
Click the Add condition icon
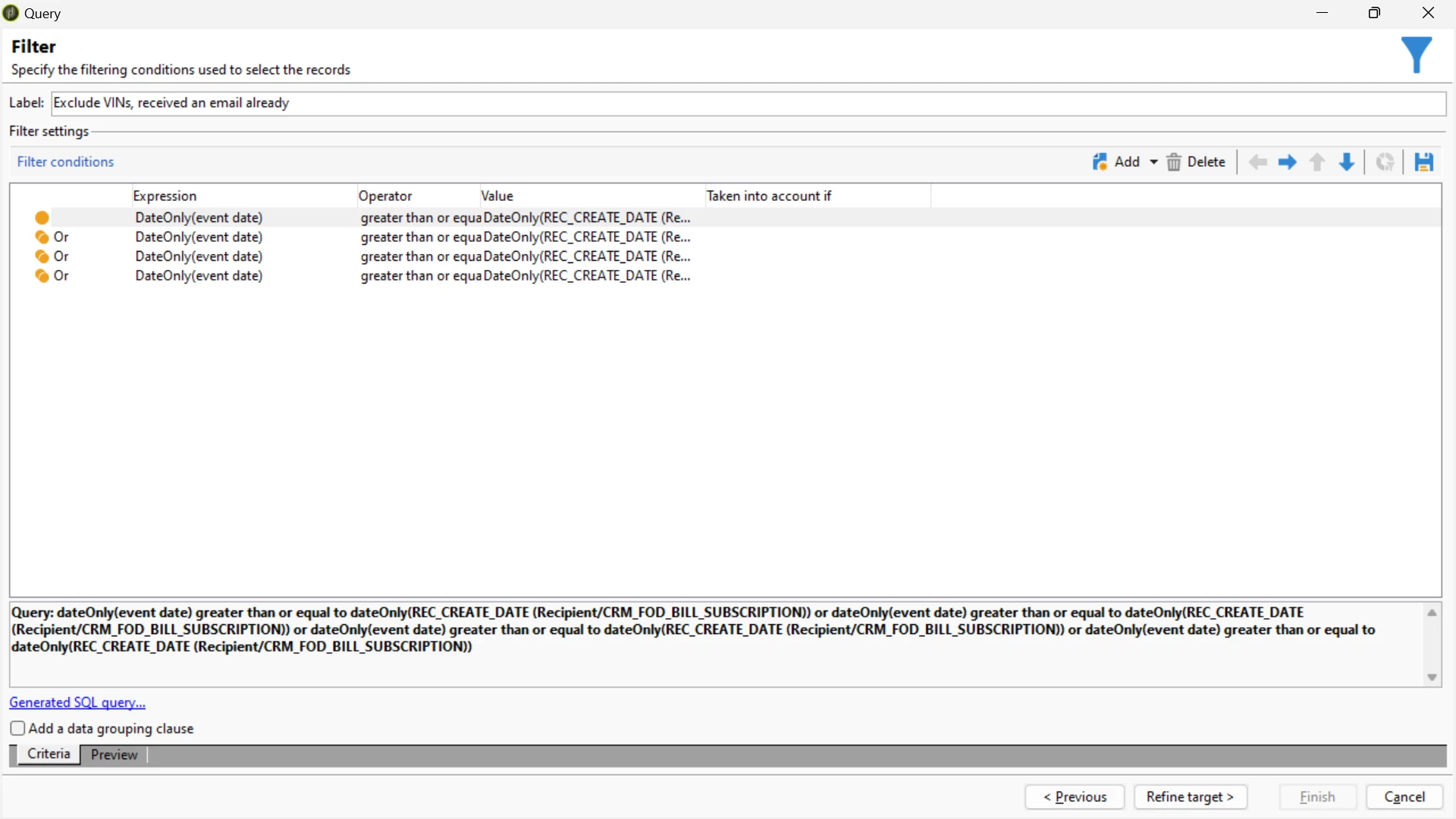(x=1100, y=162)
